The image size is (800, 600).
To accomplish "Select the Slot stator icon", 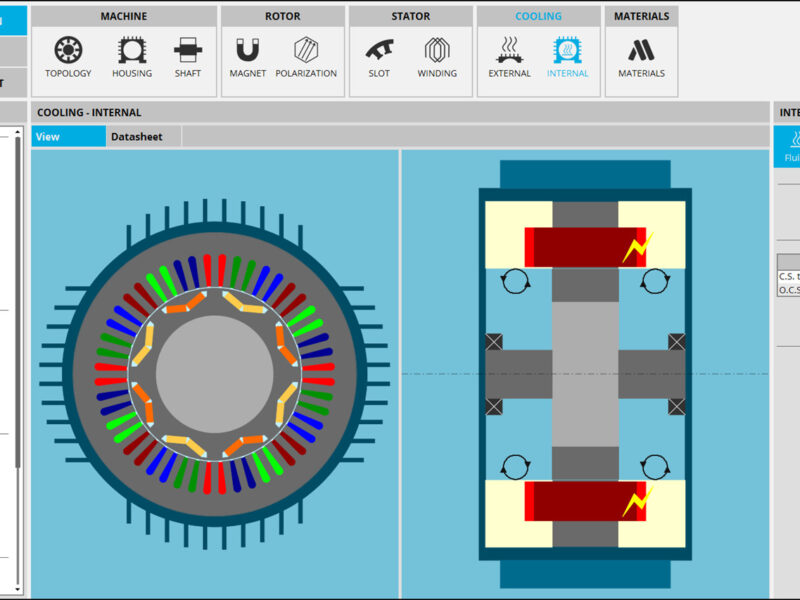I will pos(379,57).
